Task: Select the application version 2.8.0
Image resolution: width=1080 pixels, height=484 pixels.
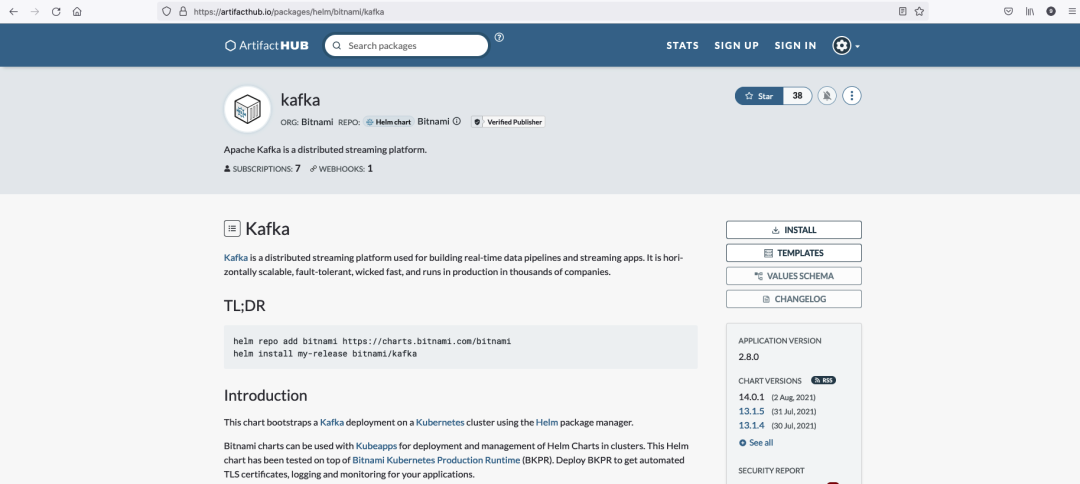Action: [749, 357]
